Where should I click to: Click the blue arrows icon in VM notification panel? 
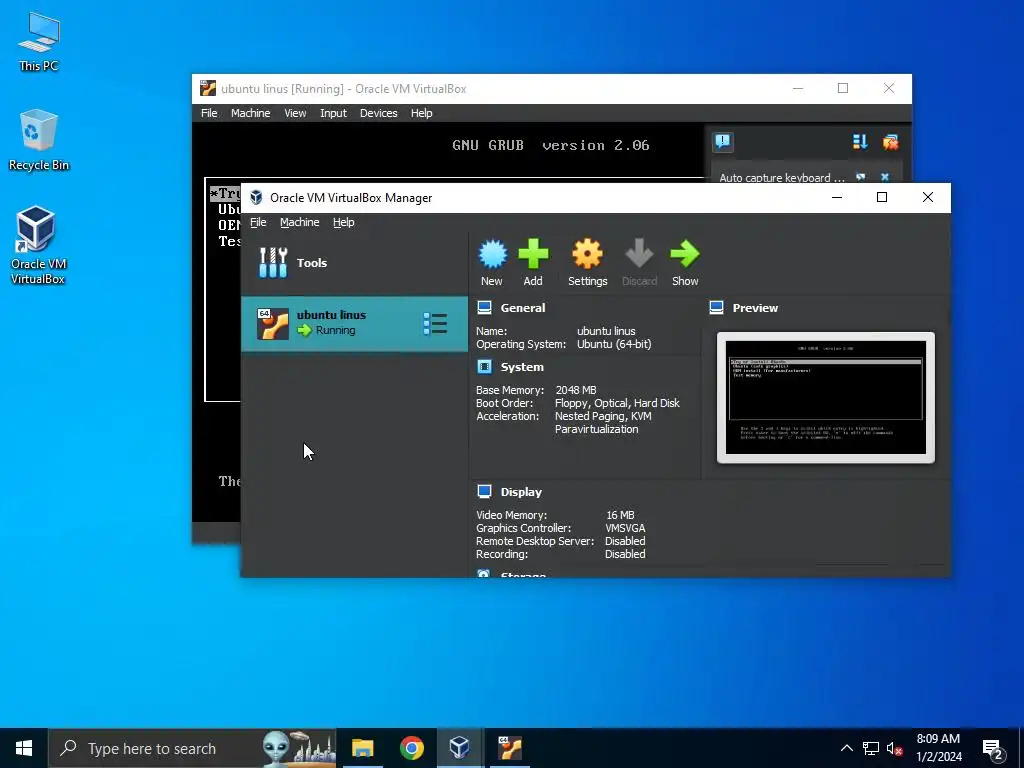click(x=860, y=142)
